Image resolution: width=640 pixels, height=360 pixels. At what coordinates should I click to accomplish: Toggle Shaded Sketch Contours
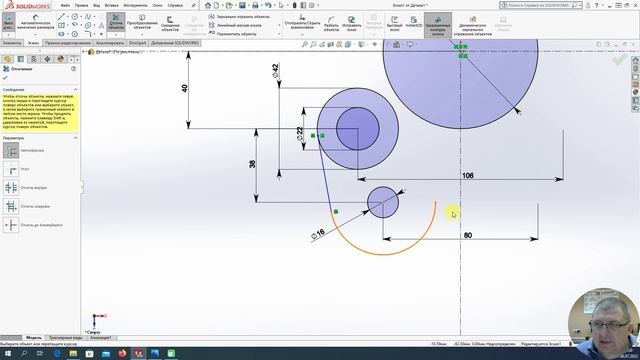[438, 25]
